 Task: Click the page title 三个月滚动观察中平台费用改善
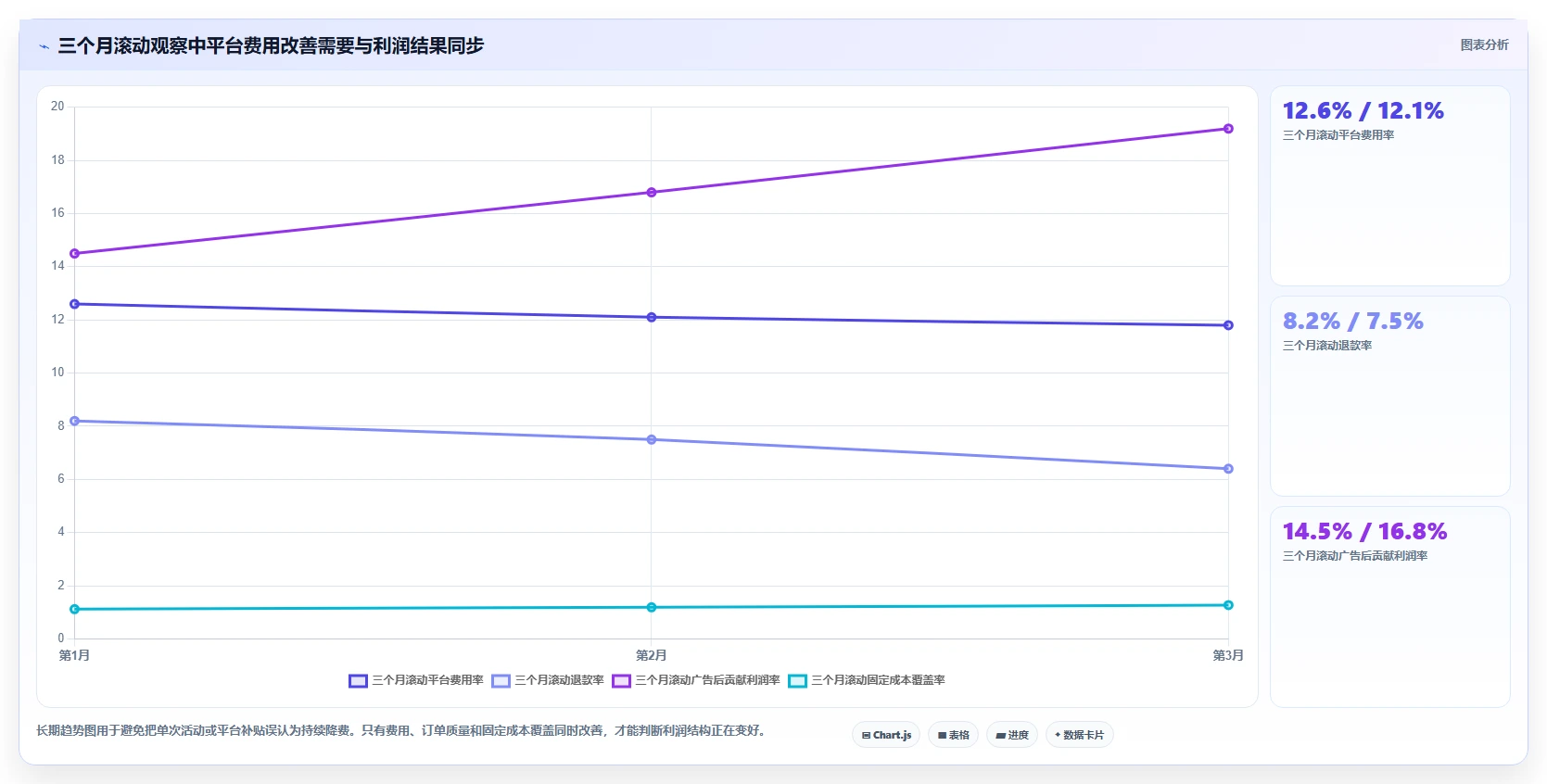click(x=271, y=45)
